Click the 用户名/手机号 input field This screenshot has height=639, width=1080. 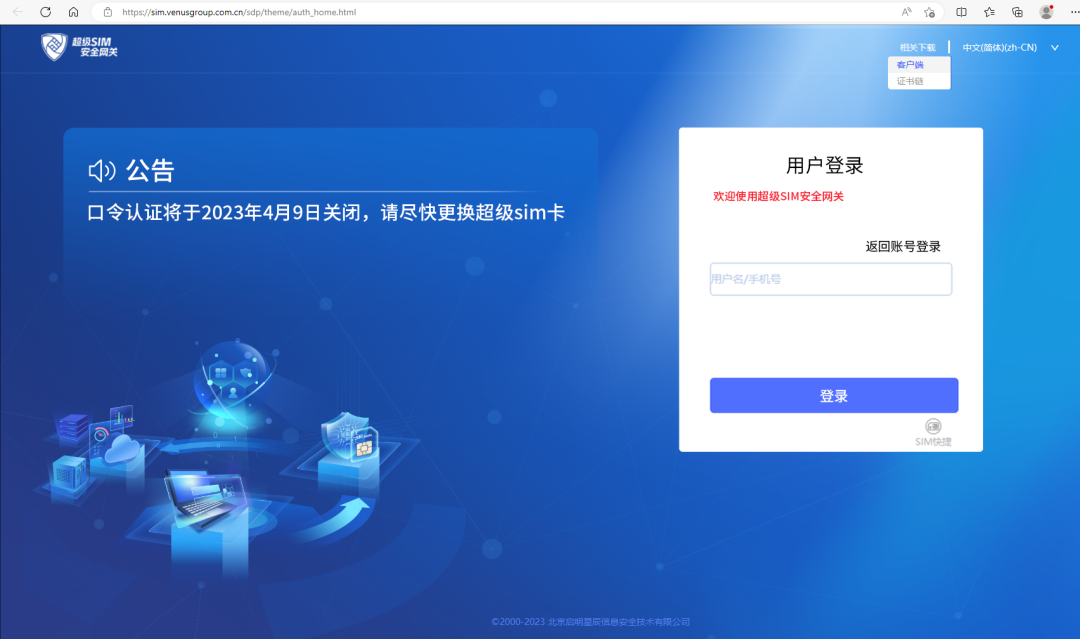coord(831,279)
